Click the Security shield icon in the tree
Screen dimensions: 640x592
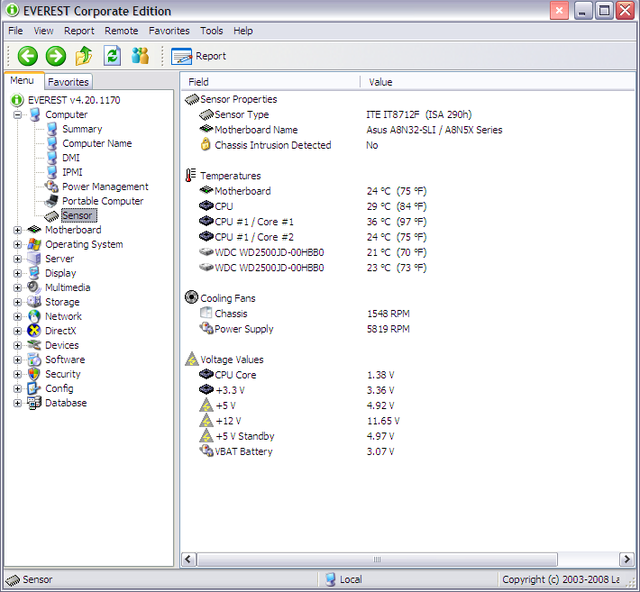click(x=34, y=374)
